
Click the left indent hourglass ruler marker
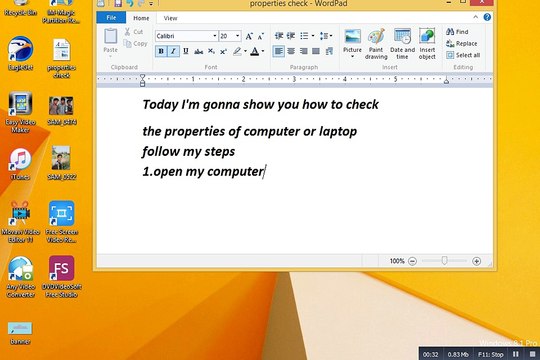click(x=142, y=80)
